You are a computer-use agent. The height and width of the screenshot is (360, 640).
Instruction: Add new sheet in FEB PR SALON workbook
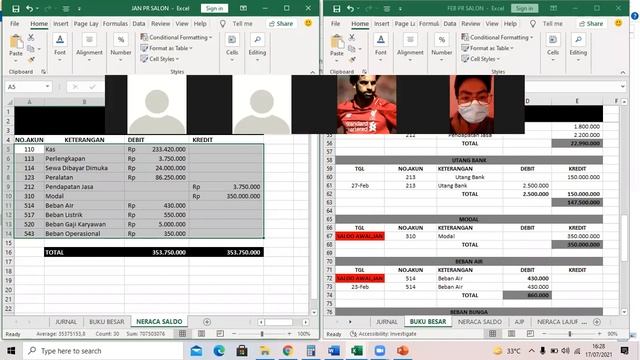597,322
